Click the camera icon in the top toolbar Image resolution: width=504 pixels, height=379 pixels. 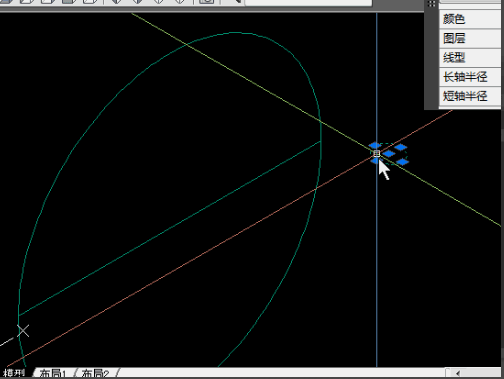pyautogui.click(x=207, y=2)
